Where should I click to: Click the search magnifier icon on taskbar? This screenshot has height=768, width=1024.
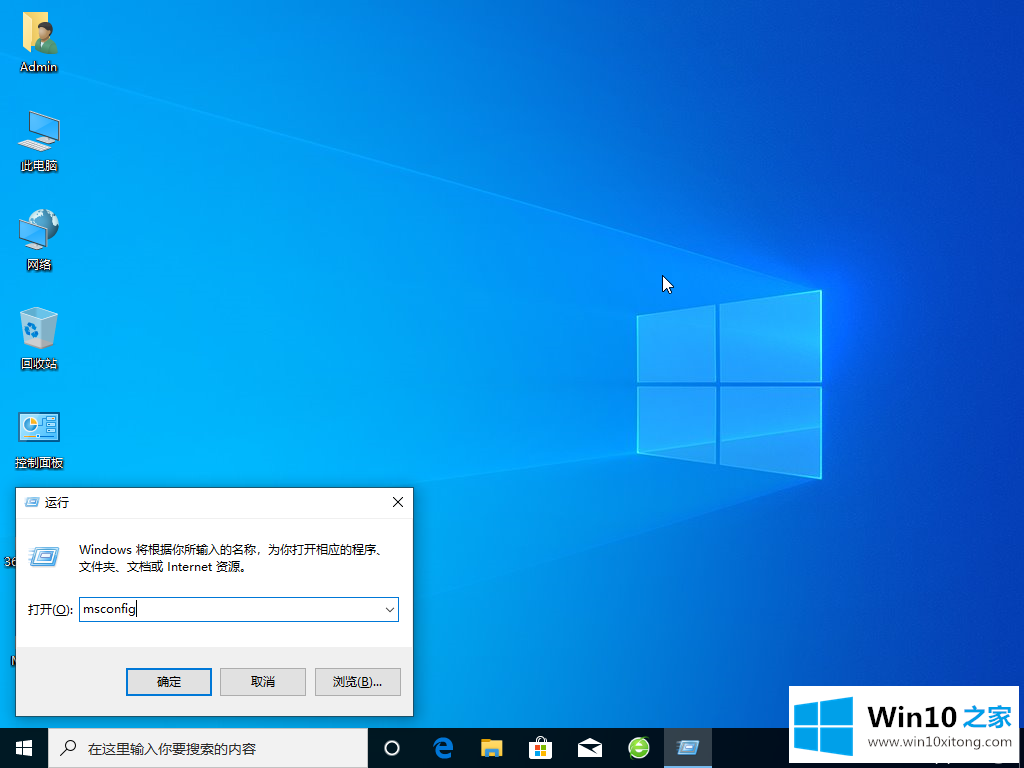pyautogui.click(x=68, y=748)
